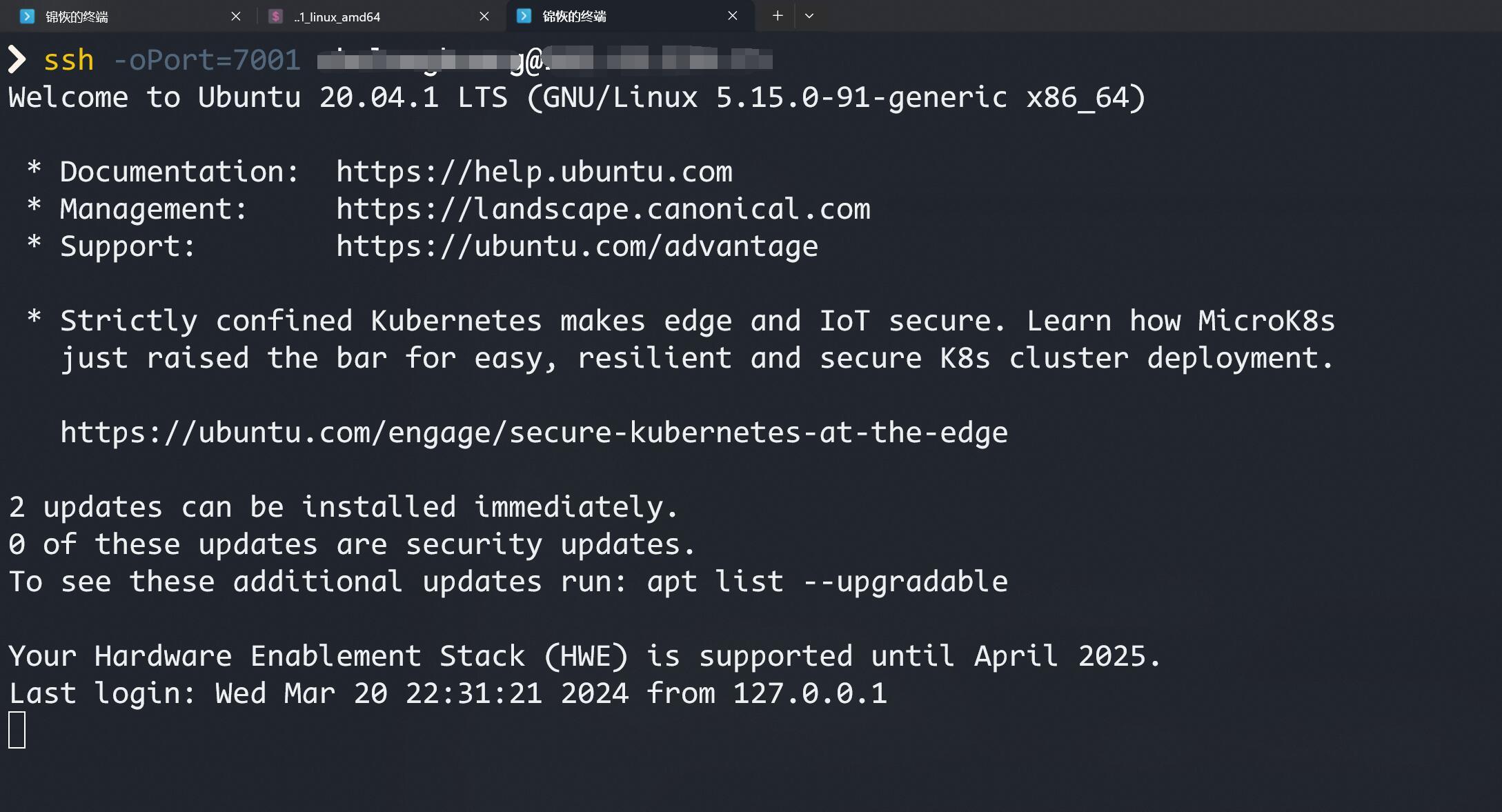Click the prompt chevron before the ssh command
Viewport: 1502px width, 812px height.
17,60
